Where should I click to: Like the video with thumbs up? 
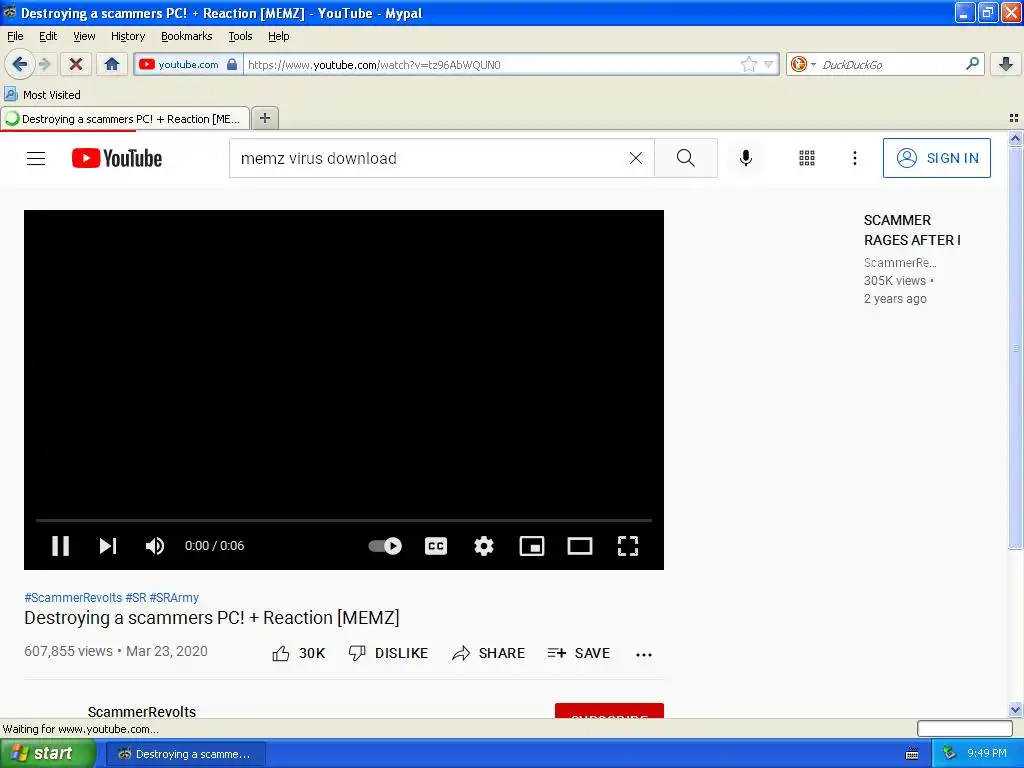tap(298, 653)
